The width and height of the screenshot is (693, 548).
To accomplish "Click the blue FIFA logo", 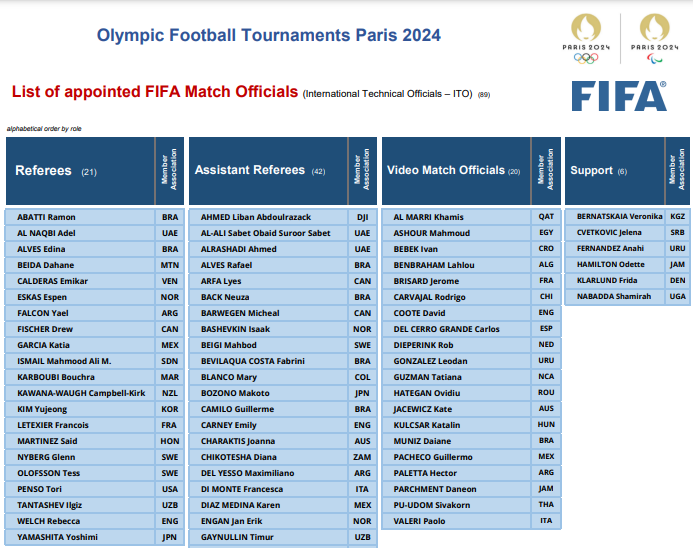I will coord(619,96).
